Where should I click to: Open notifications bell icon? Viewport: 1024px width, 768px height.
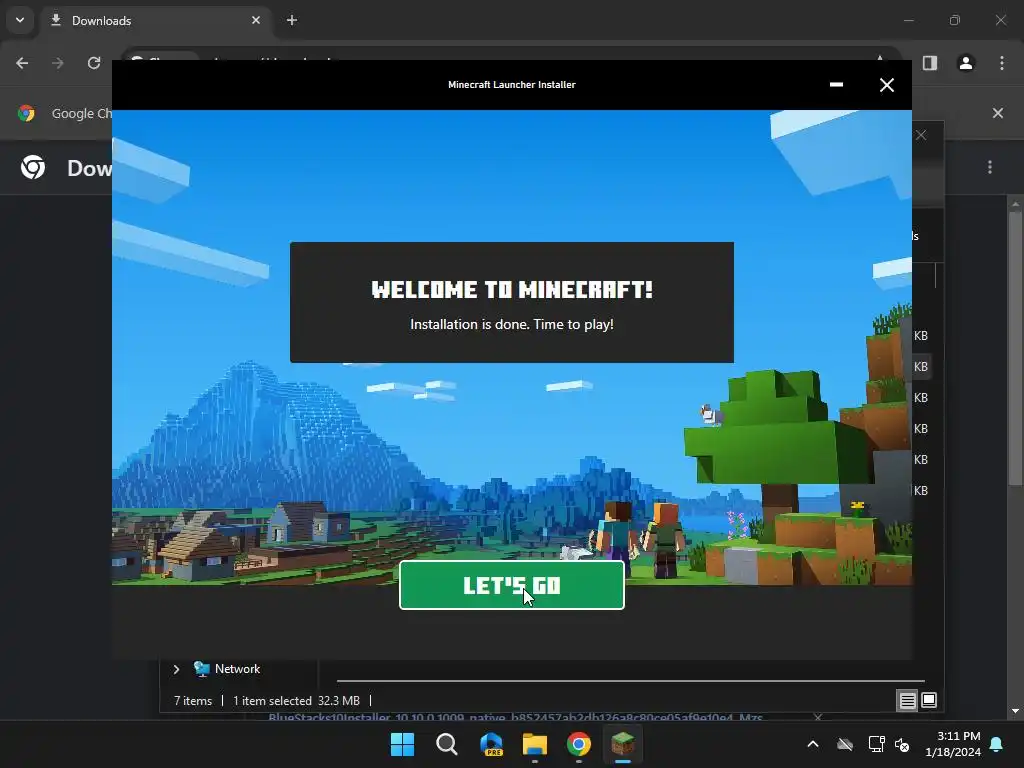997,744
